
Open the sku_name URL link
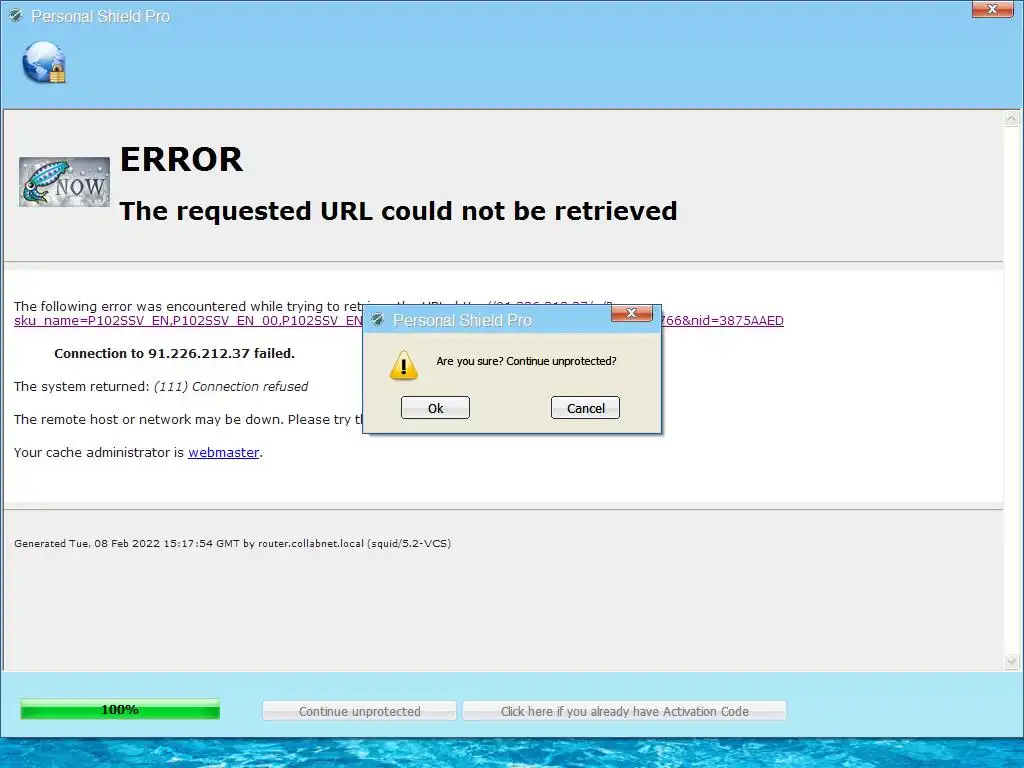coord(188,321)
